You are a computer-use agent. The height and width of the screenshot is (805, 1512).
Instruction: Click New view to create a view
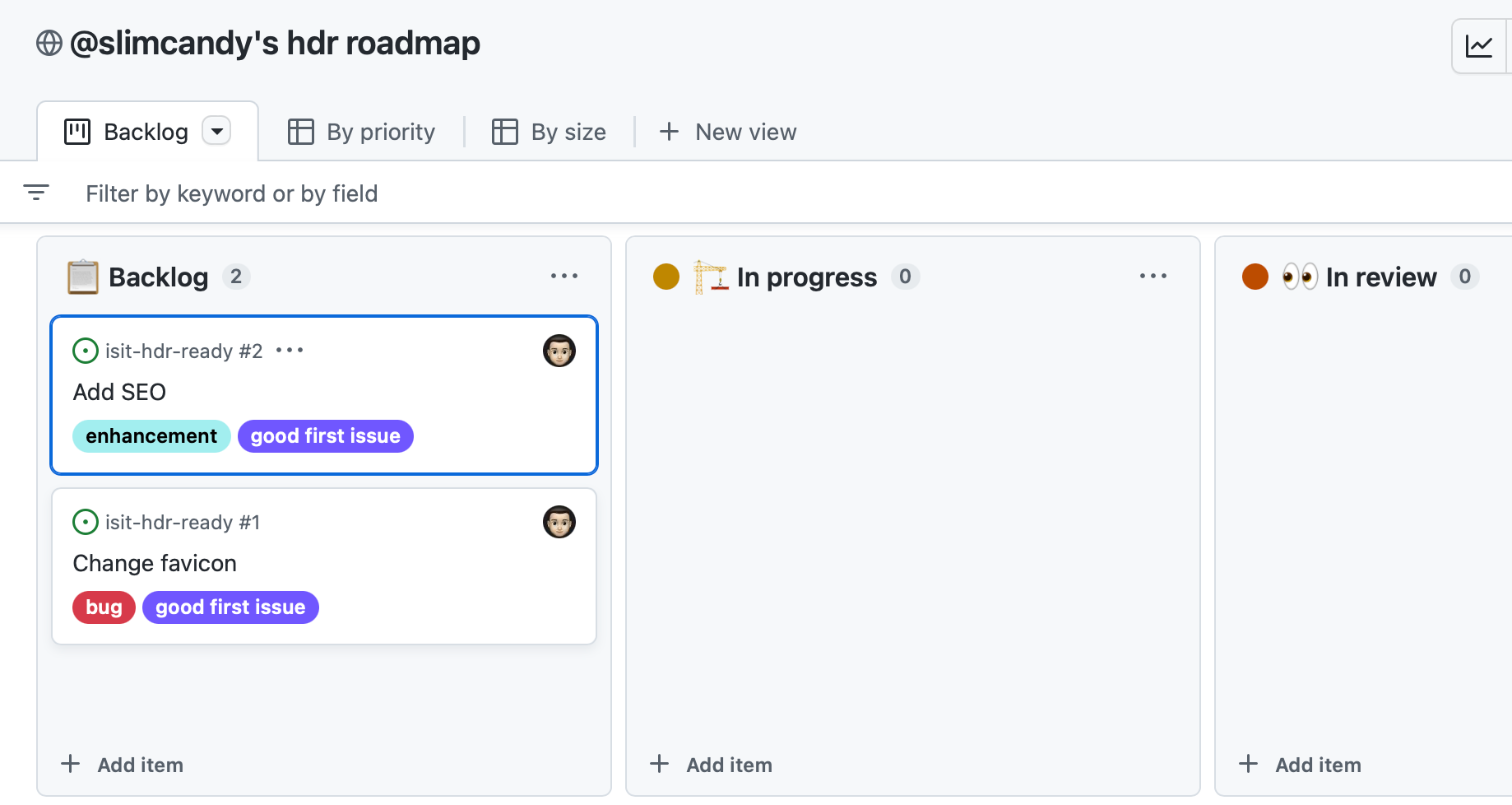pyautogui.click(x=727, y=131)
